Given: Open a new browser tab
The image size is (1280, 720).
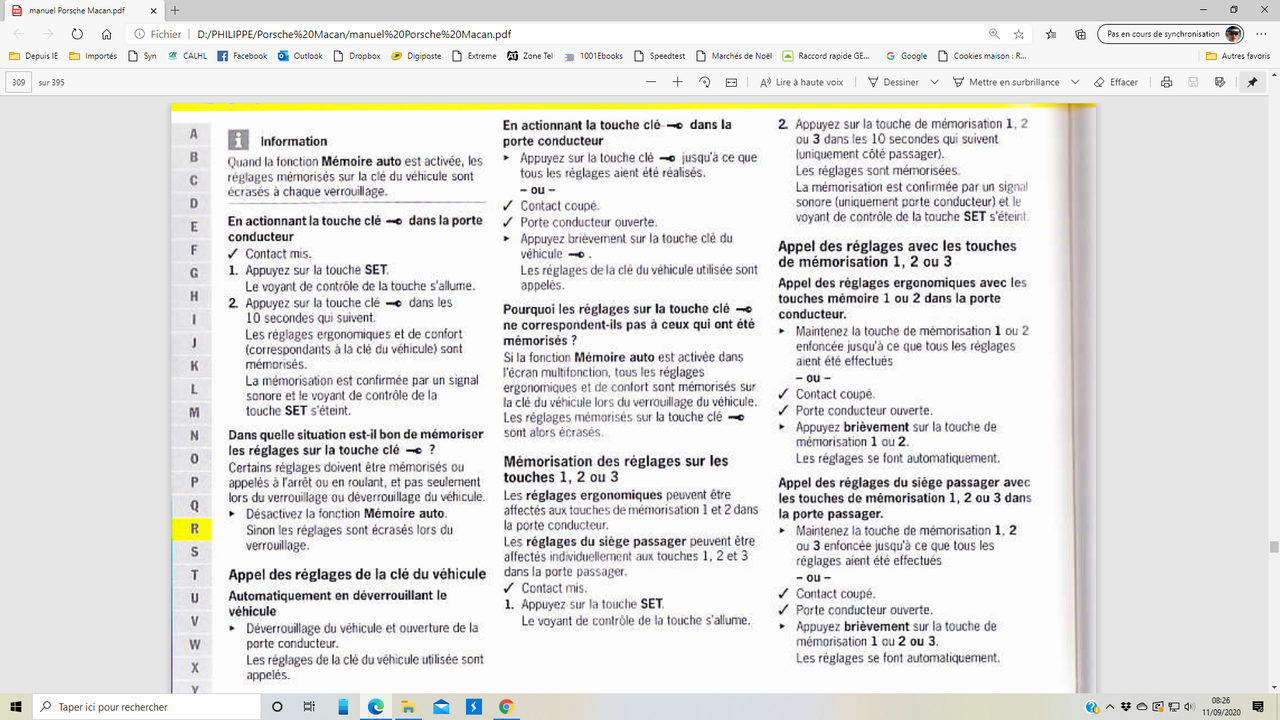Looking at the screenshot, I should click(175, 10).
